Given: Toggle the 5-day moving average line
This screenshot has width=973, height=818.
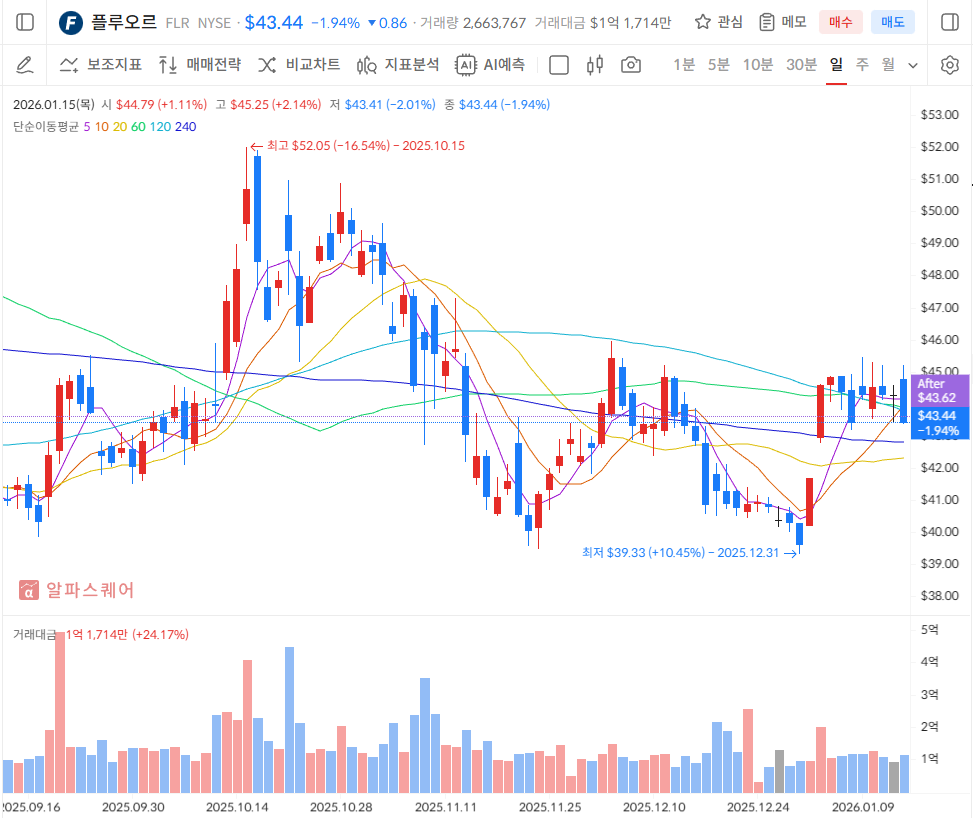Looking at the screenshot, I should (88, 126).
